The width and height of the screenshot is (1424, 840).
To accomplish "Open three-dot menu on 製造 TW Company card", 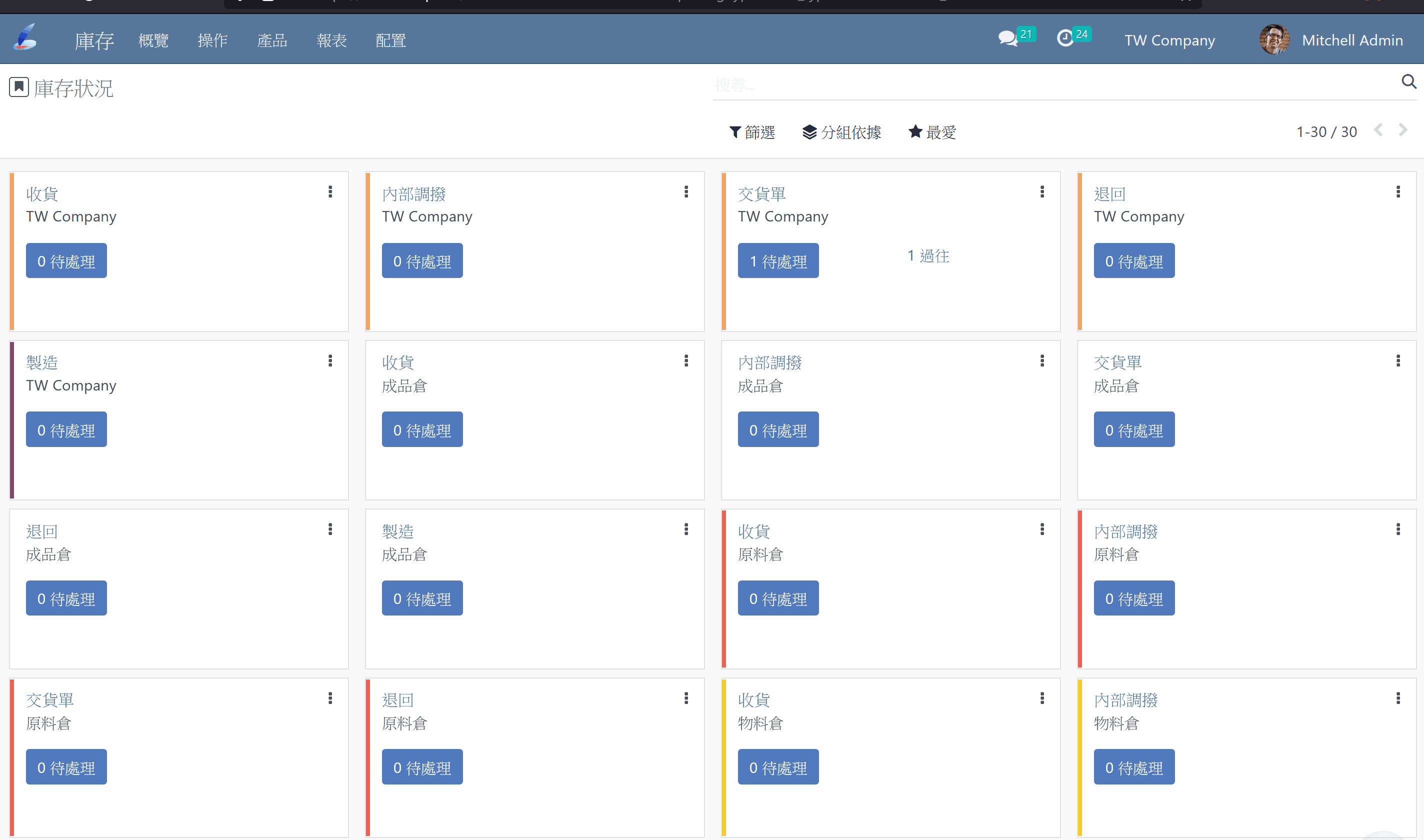I will point(330,360).
